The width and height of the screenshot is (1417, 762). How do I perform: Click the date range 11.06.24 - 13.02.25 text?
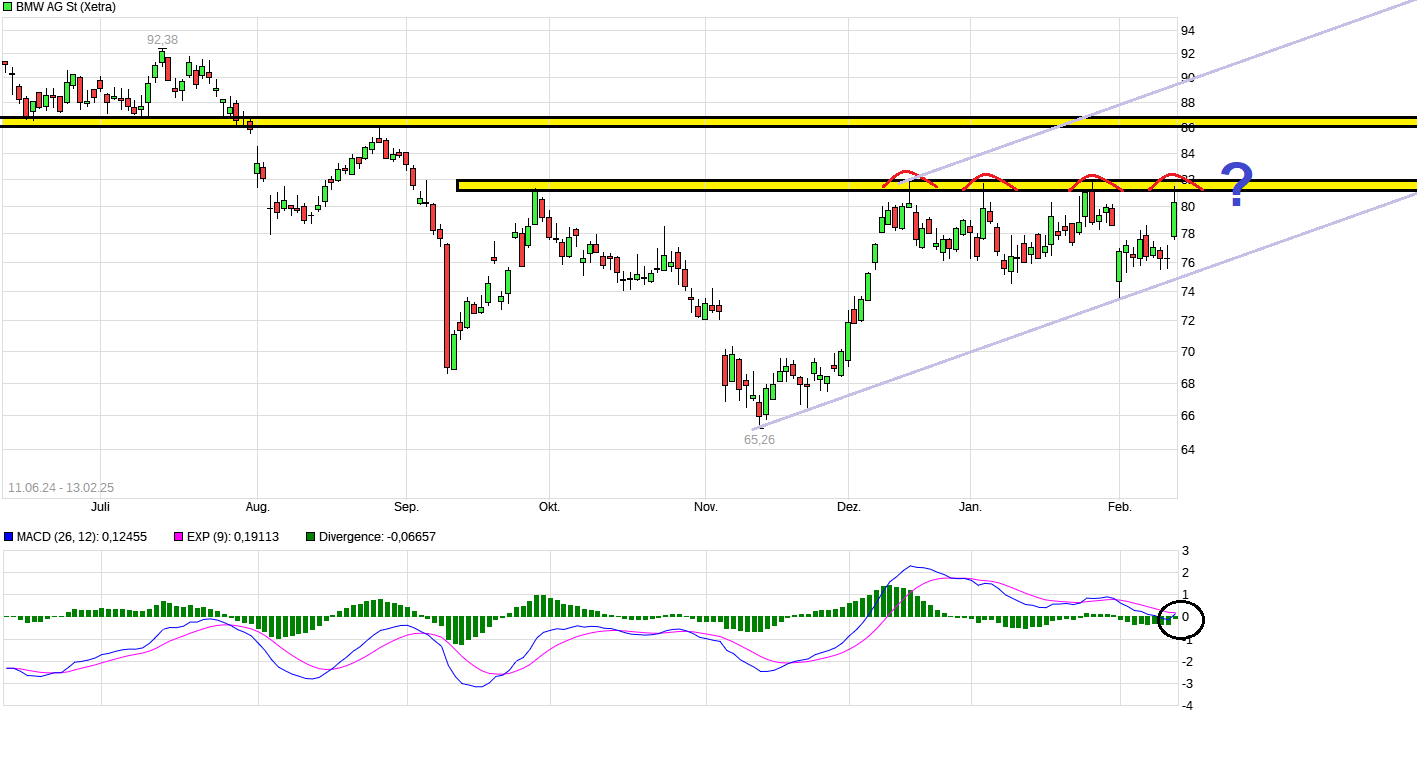click(x=61, y=488)
